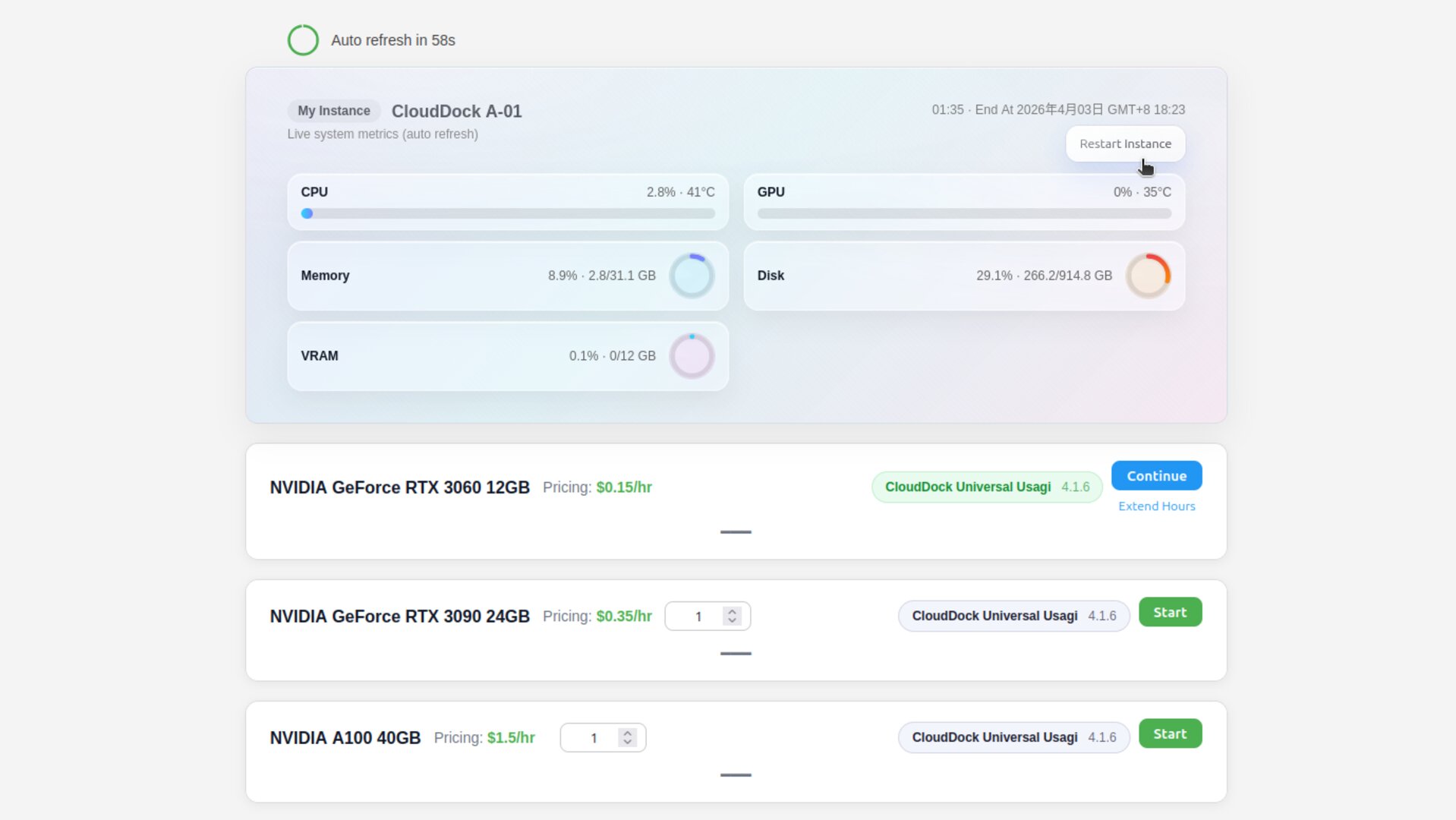Open the Extend Hours link
Viewport: 1456px width, 820px height.
(x=1156, y=506)
